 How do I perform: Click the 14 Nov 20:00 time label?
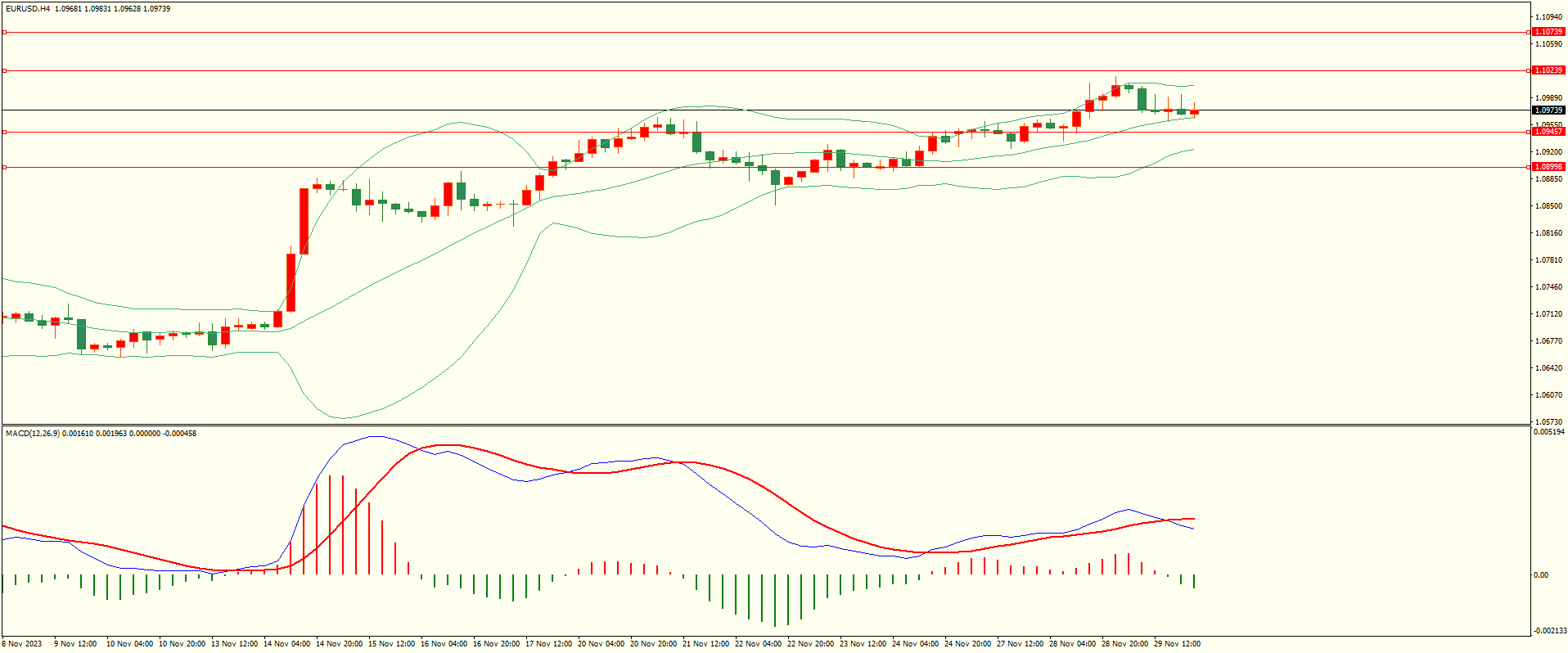click(339, 643)
